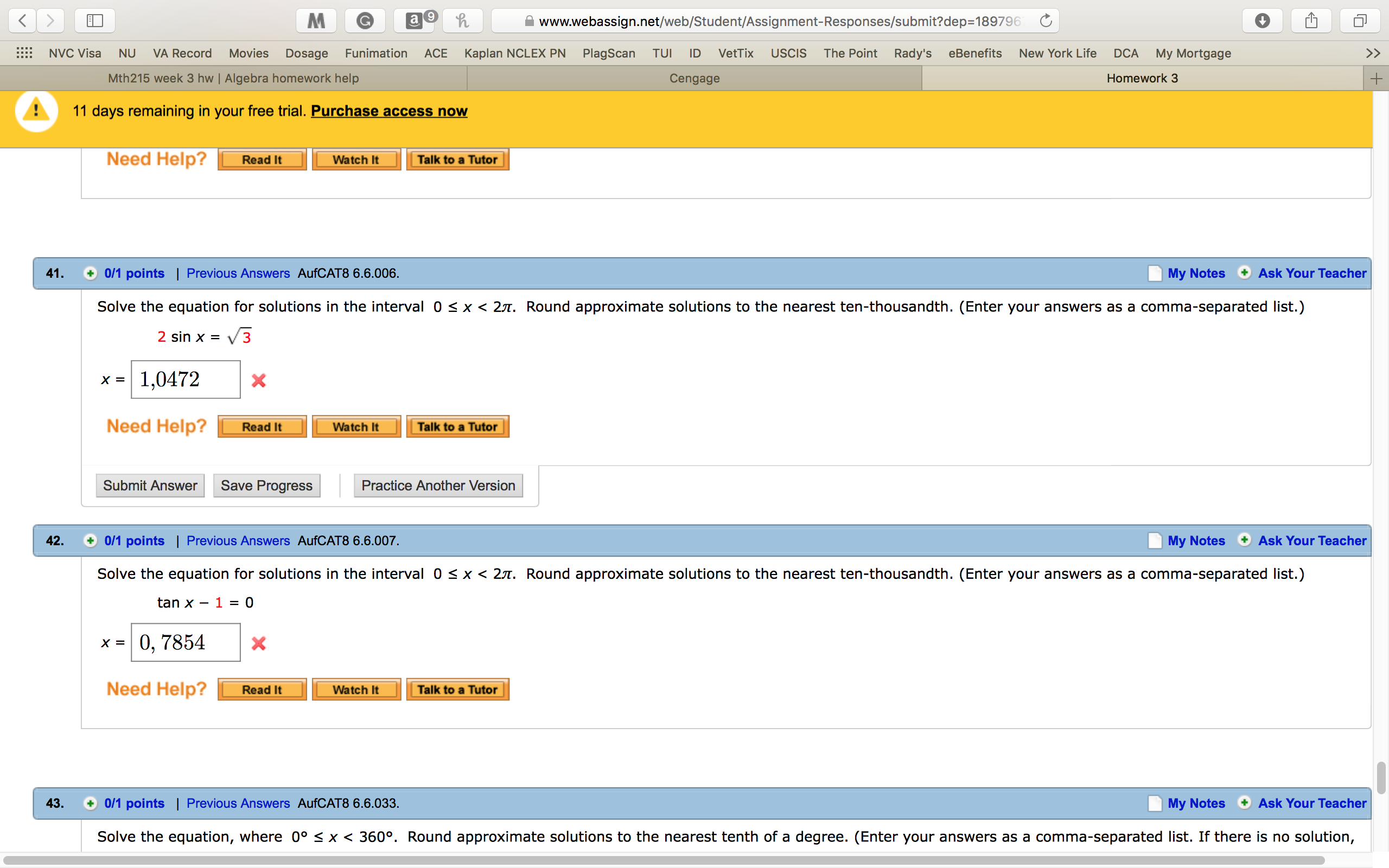The image size is (1389, 868).
Task: Click the vertical page scrollbar thumb
Action: (x=1381, y=778)
